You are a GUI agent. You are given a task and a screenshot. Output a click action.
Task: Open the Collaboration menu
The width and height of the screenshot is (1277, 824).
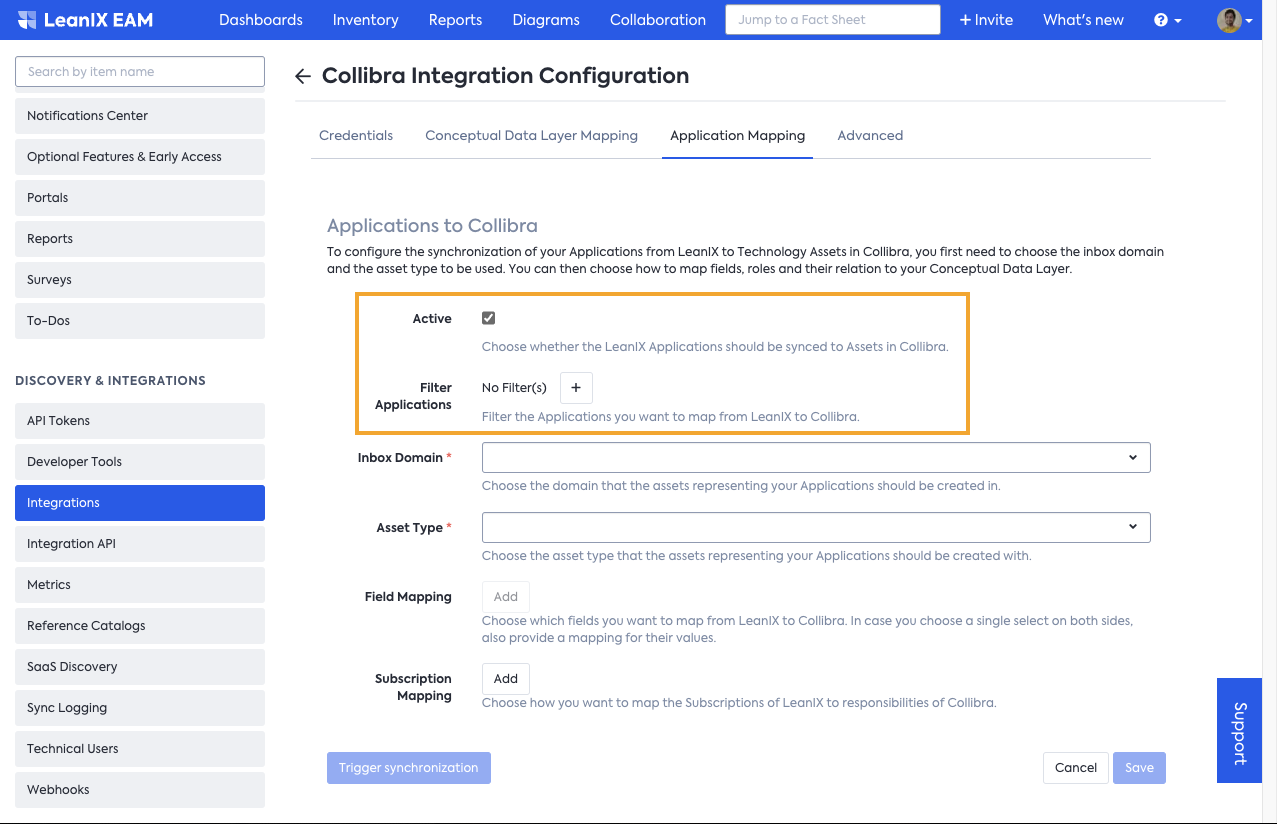[x=658, y=20]
